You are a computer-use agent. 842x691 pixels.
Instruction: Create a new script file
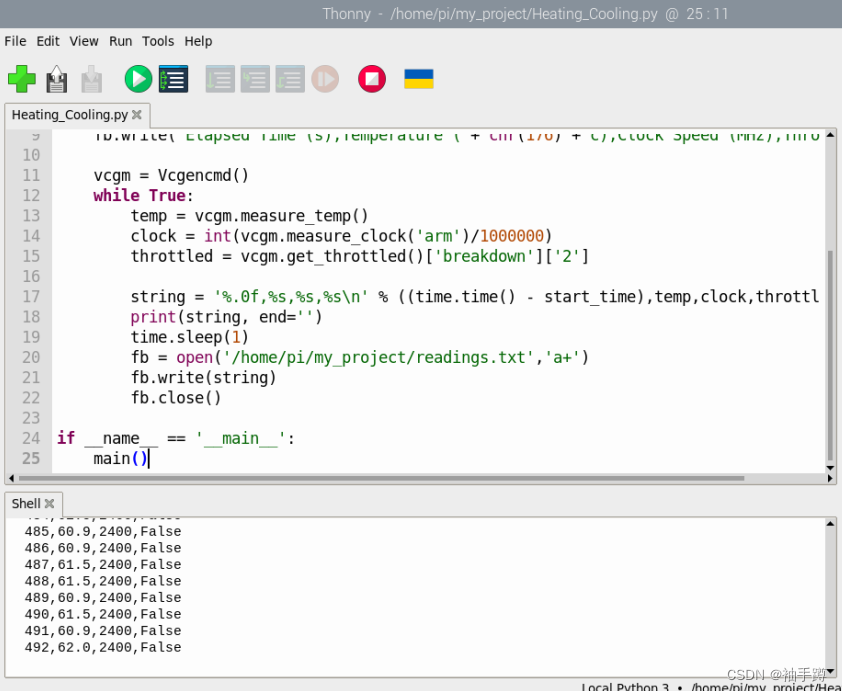click(22, 79)
